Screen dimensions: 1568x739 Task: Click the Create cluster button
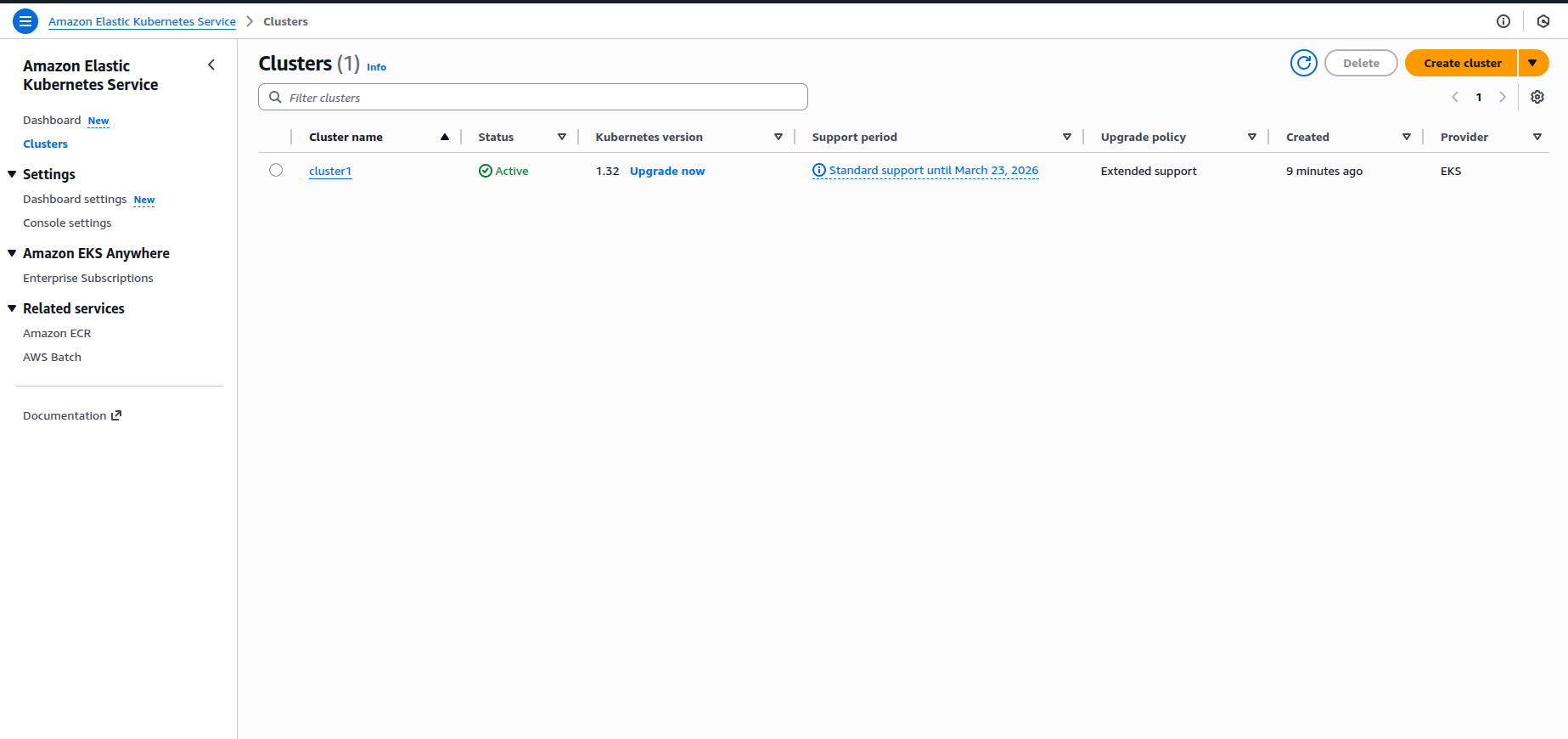click(x=1462, y=63)
